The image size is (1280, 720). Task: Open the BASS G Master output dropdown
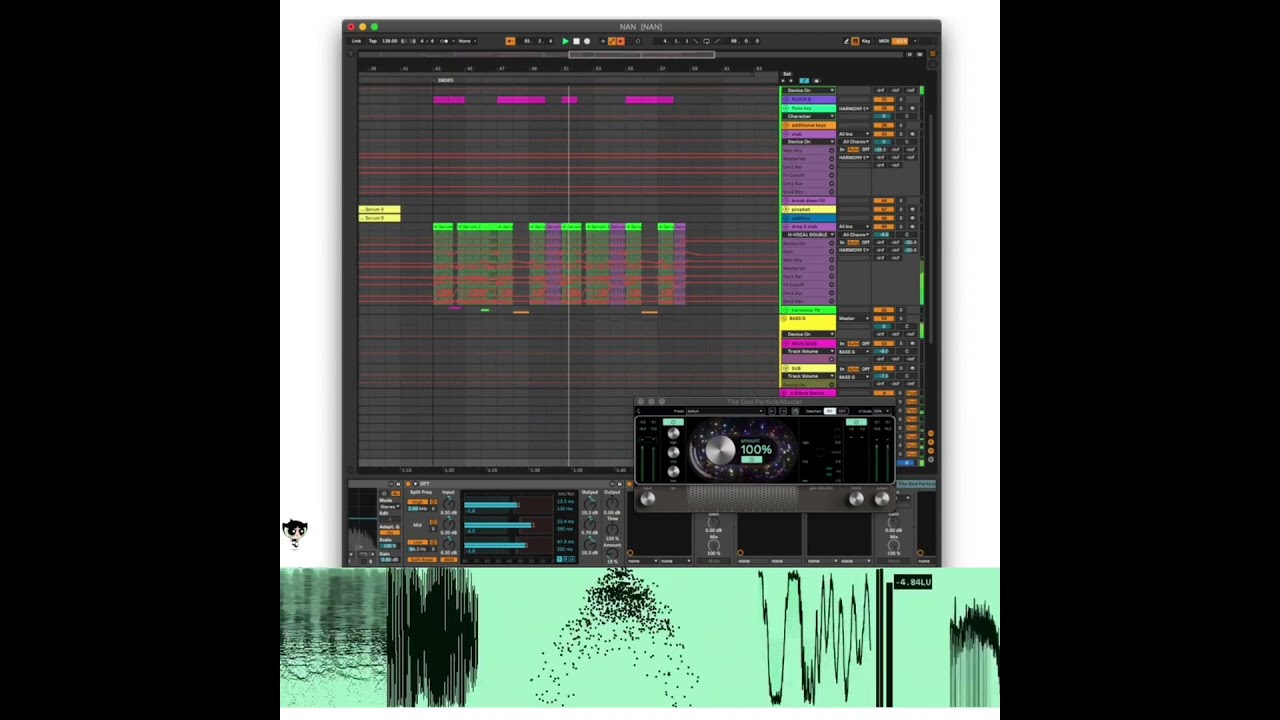(854, 318)
